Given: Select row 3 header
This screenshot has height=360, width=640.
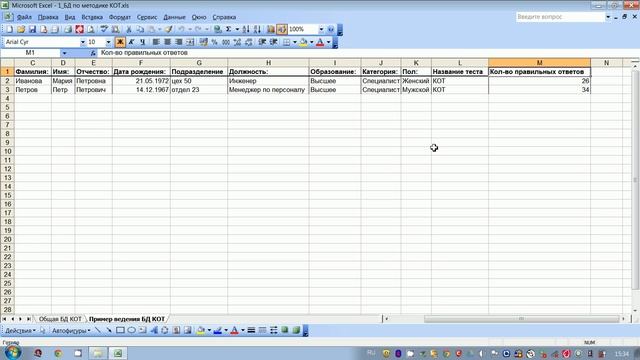Looking at the screenshot, I should click(7, 89).
